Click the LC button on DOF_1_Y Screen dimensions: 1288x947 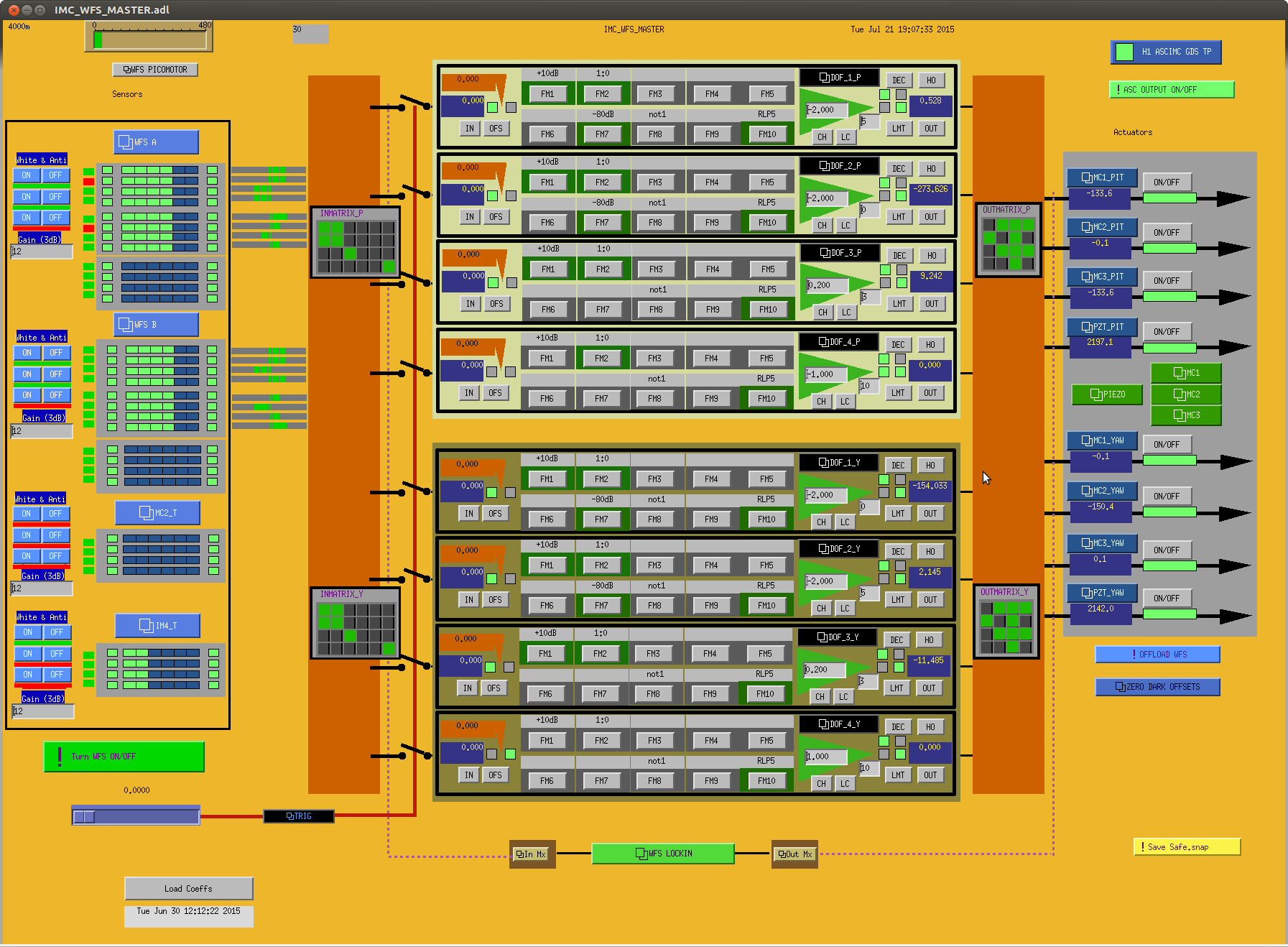point(845,522)
